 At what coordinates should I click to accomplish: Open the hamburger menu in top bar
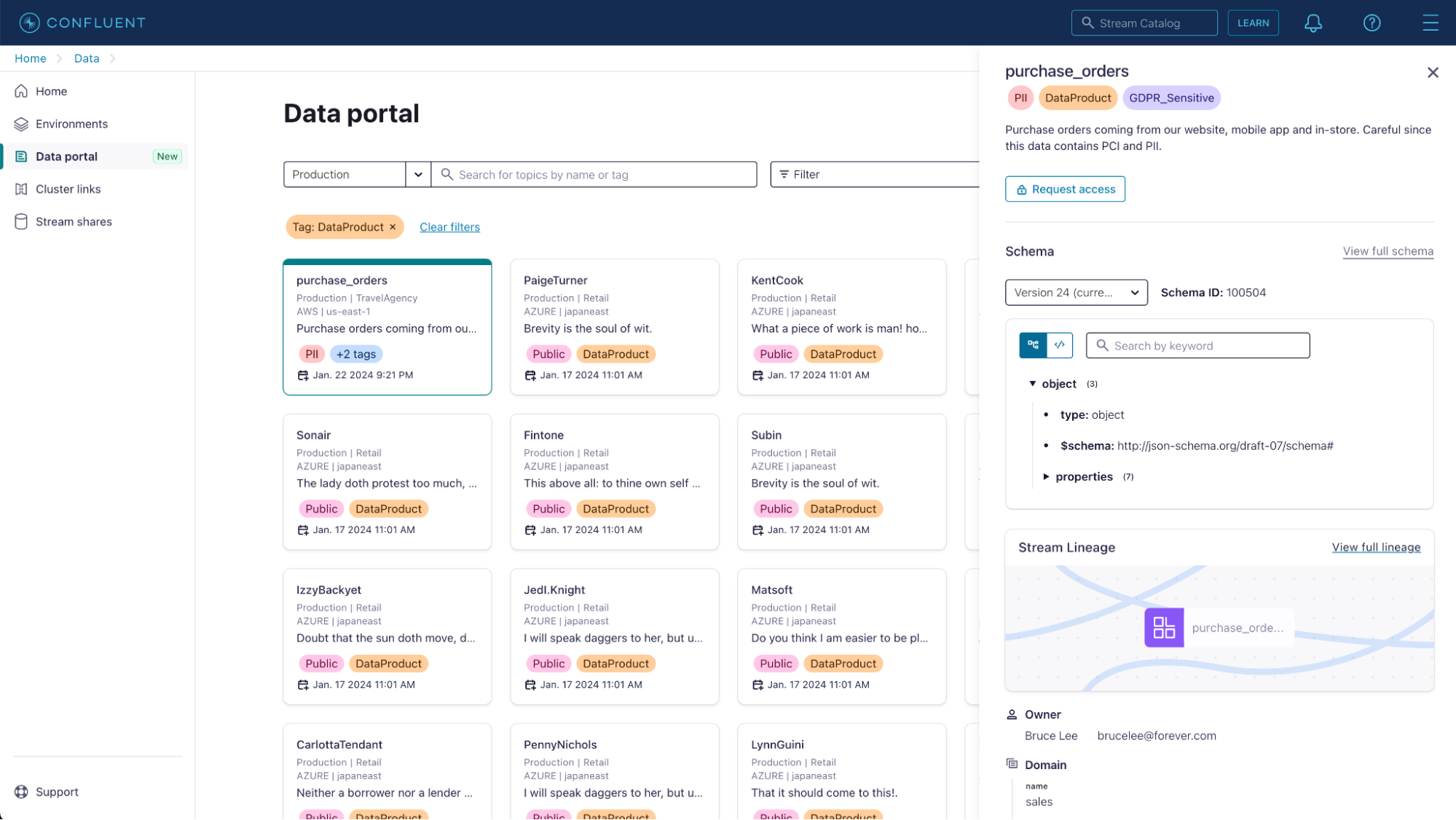pyautogui.click(x=1430, y=23)
